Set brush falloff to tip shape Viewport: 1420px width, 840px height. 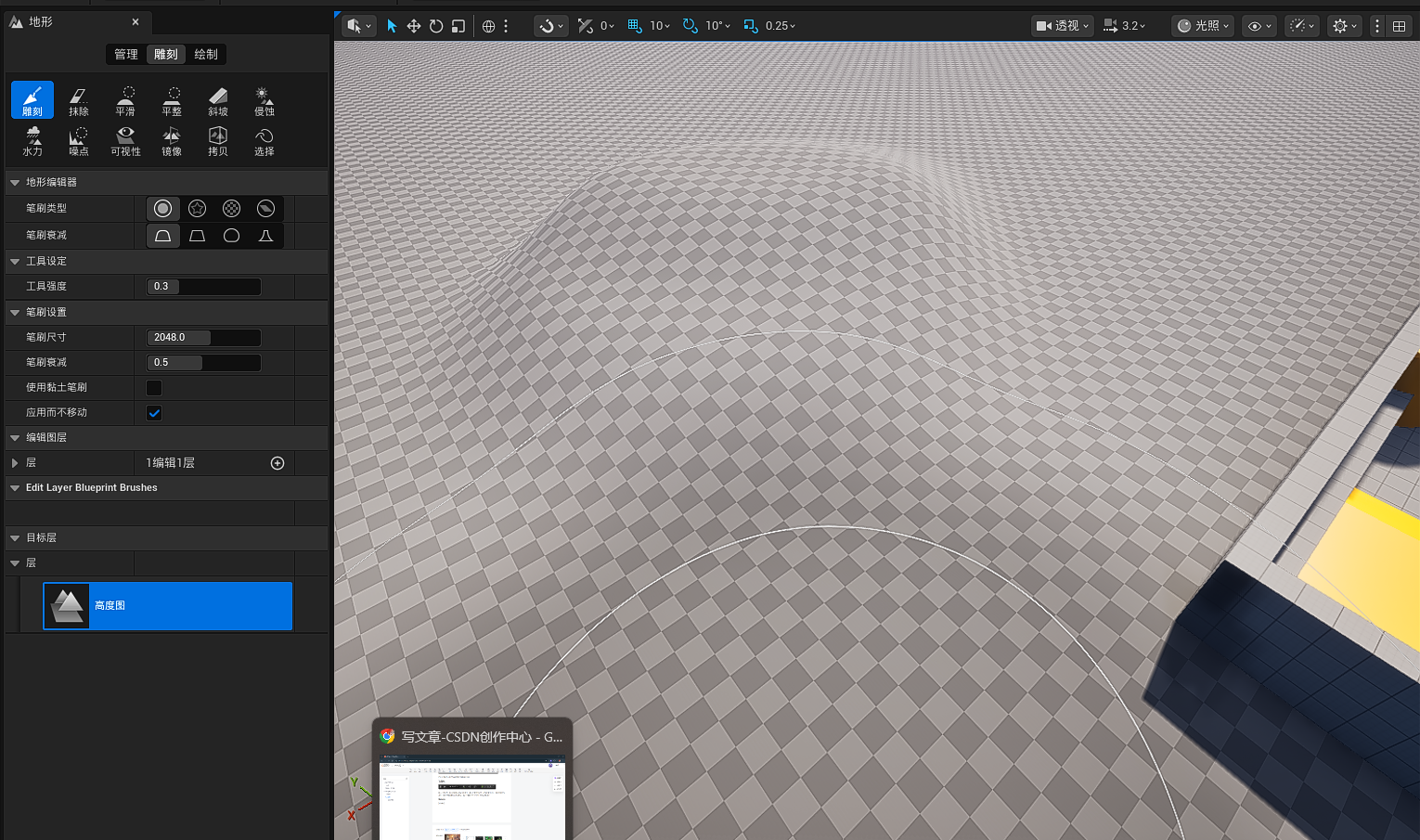coord(266,236)
